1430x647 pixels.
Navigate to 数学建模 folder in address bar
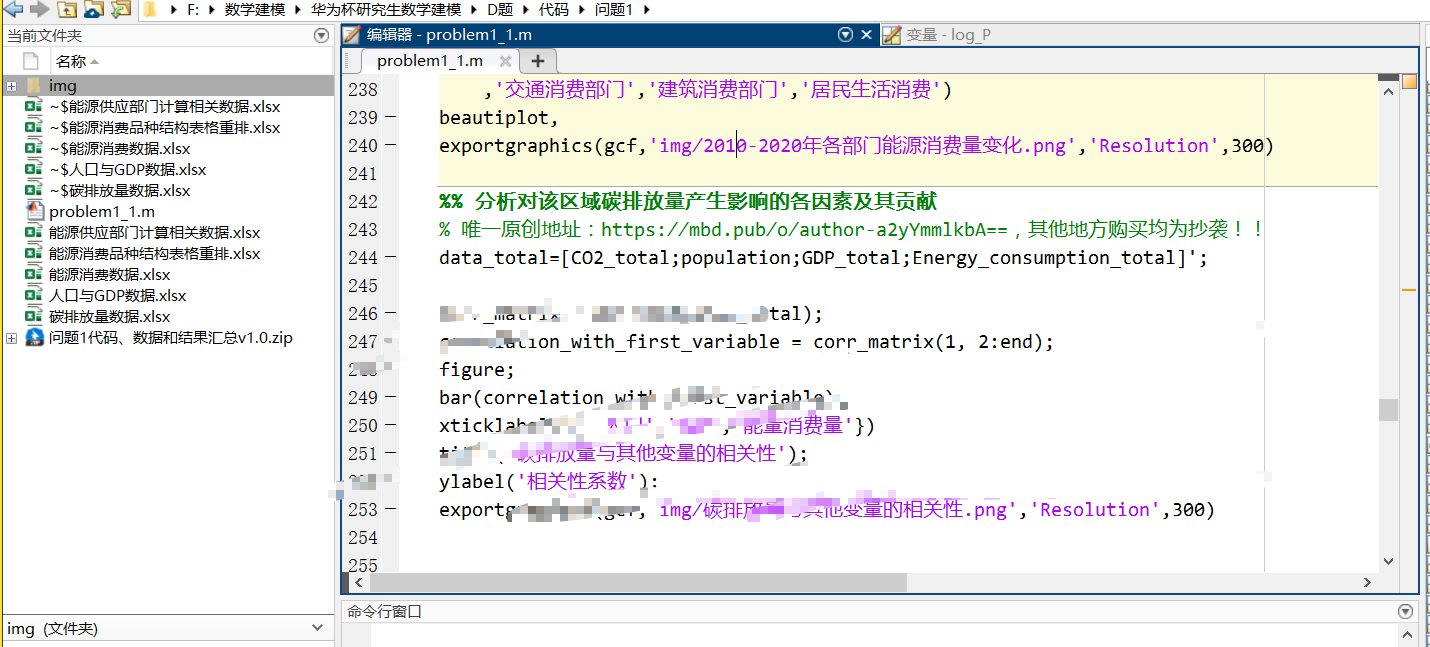pyautogui.click(x=255, y=9)
